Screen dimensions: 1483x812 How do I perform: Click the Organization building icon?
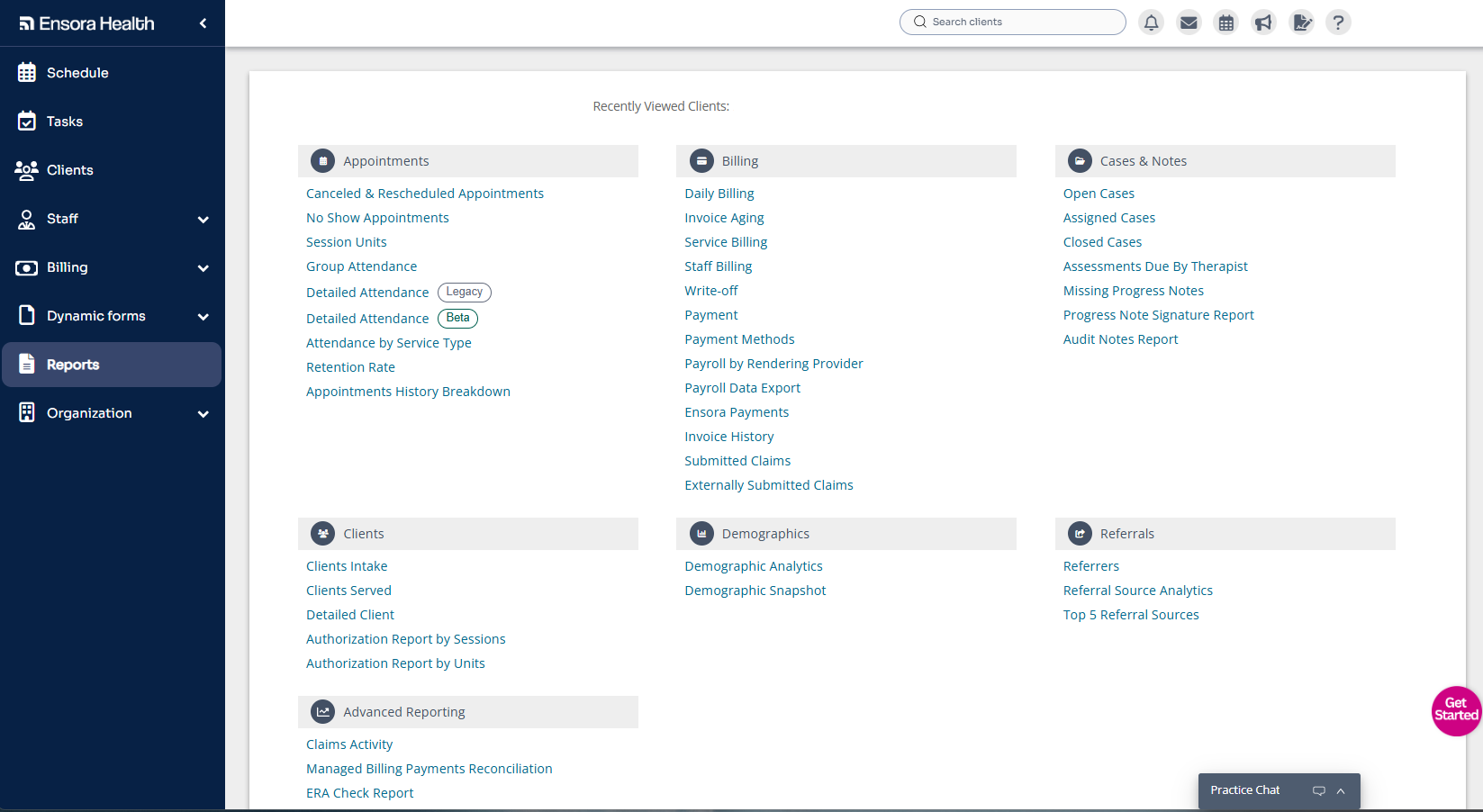(27, 413)
